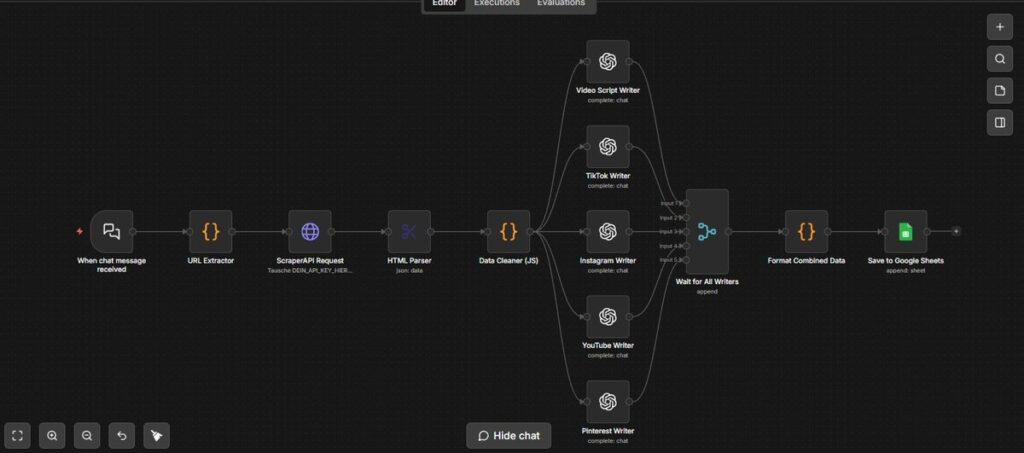
Task: Open the Pinterest Writer OpenAI node
Action: click(608, 401)
